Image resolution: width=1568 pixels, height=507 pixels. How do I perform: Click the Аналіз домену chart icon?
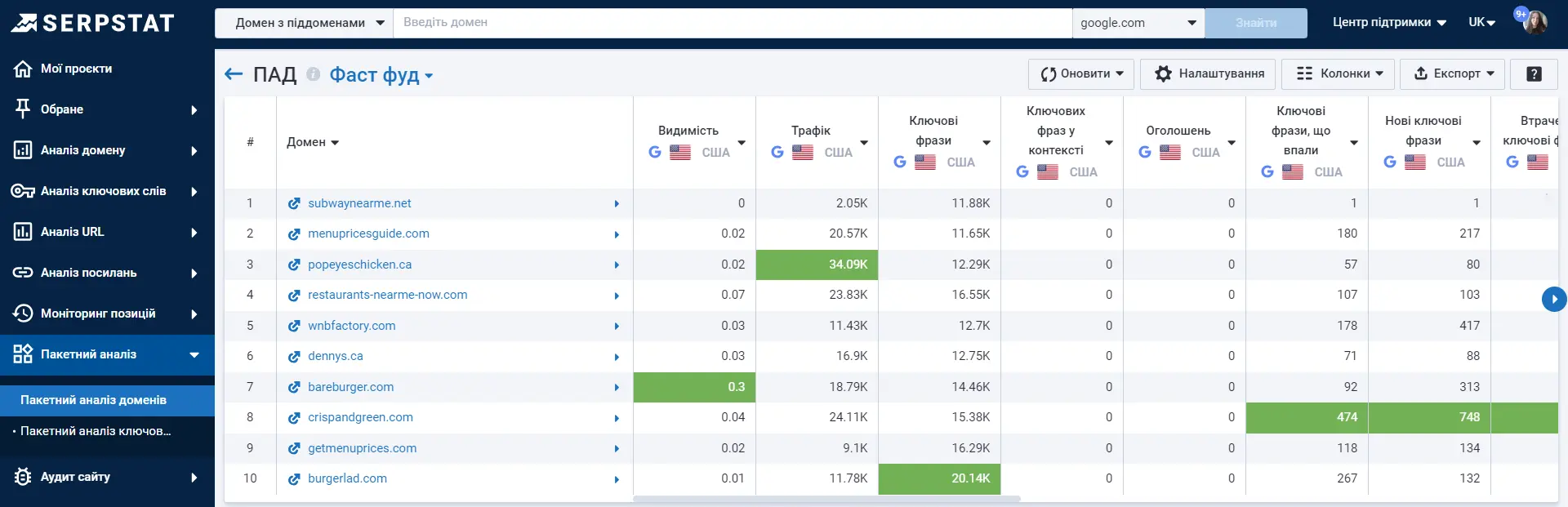point(23,150)
